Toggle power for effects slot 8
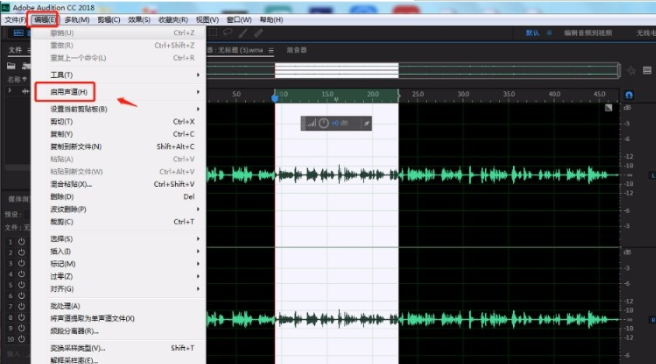This screenshot has width=656, height=364. [21, 317]
